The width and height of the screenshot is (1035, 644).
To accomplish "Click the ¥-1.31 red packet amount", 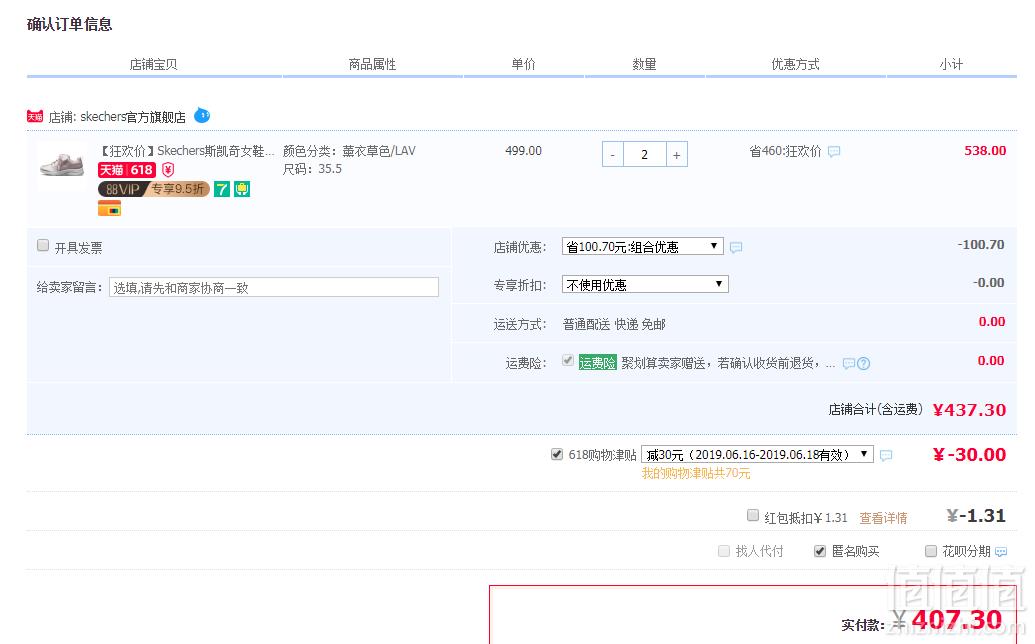I will pyautogui.click(x=976, y=515).
